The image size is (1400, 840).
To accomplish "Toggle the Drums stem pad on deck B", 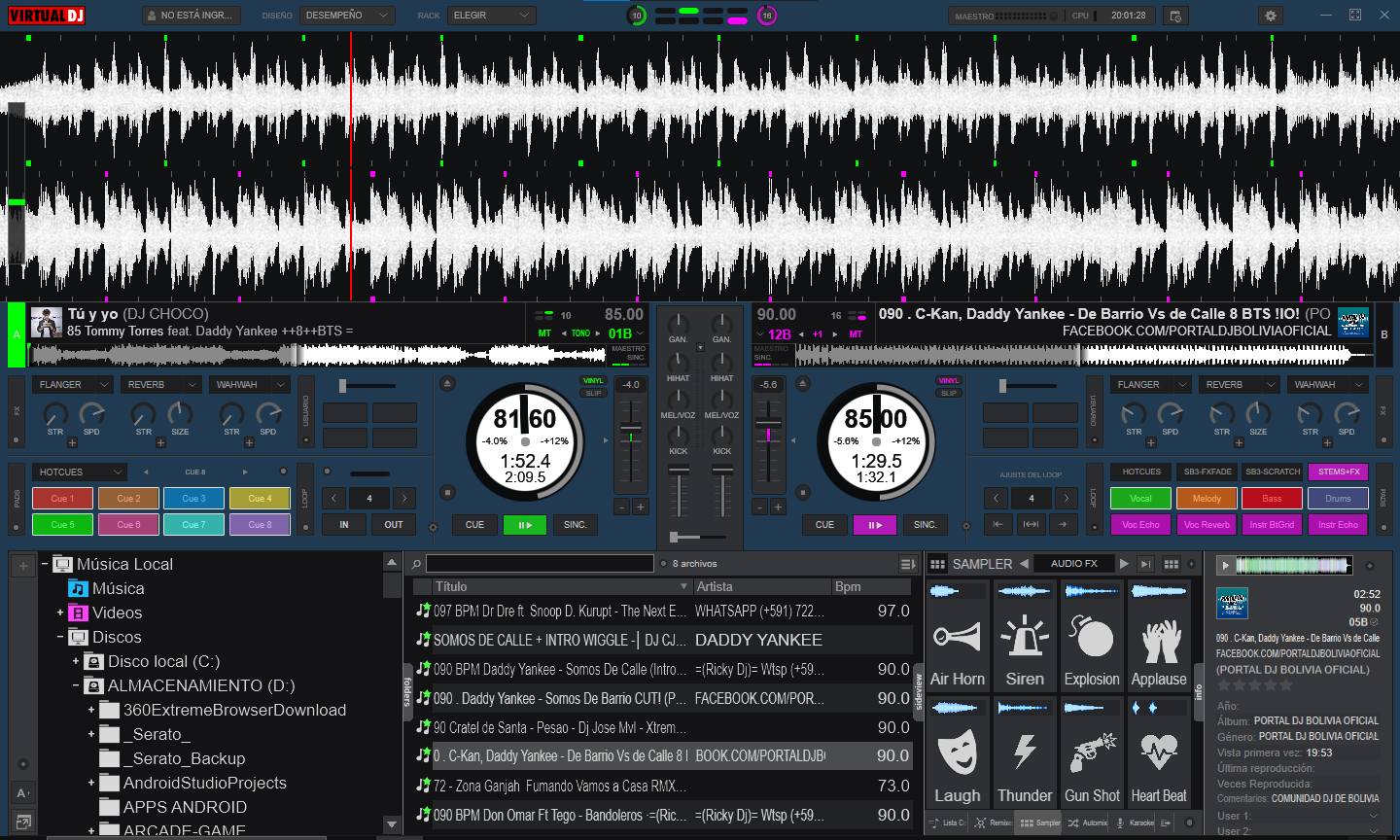I will tap(1338, 499).
